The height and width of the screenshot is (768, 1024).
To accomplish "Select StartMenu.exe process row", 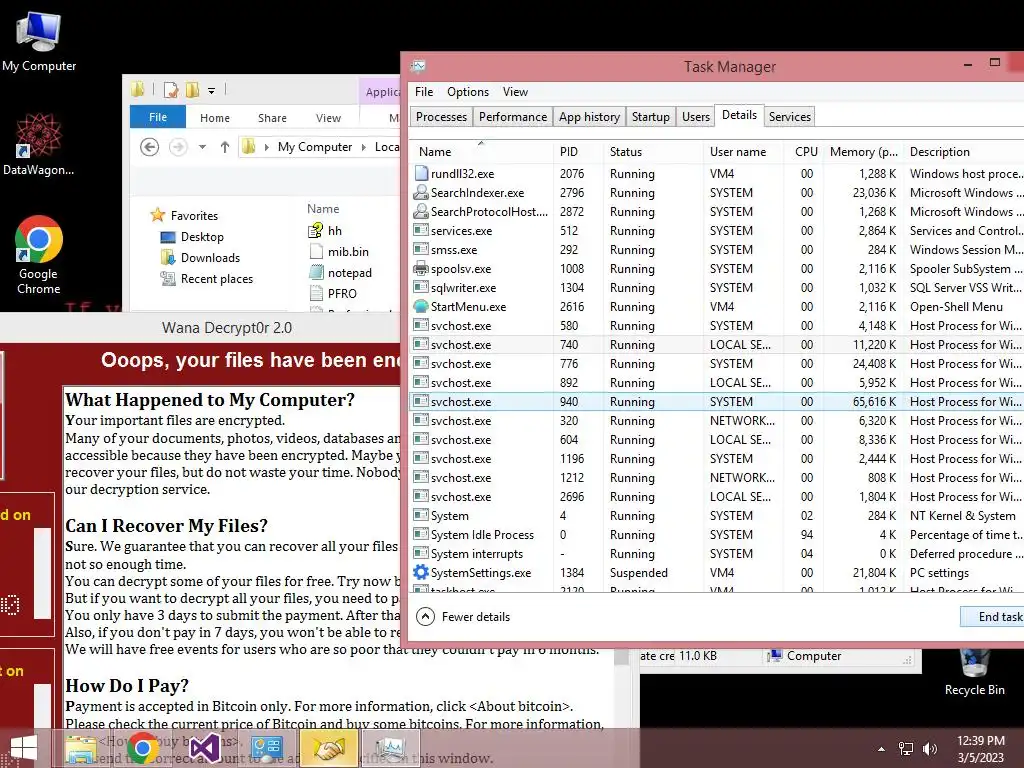I will 717,306.
